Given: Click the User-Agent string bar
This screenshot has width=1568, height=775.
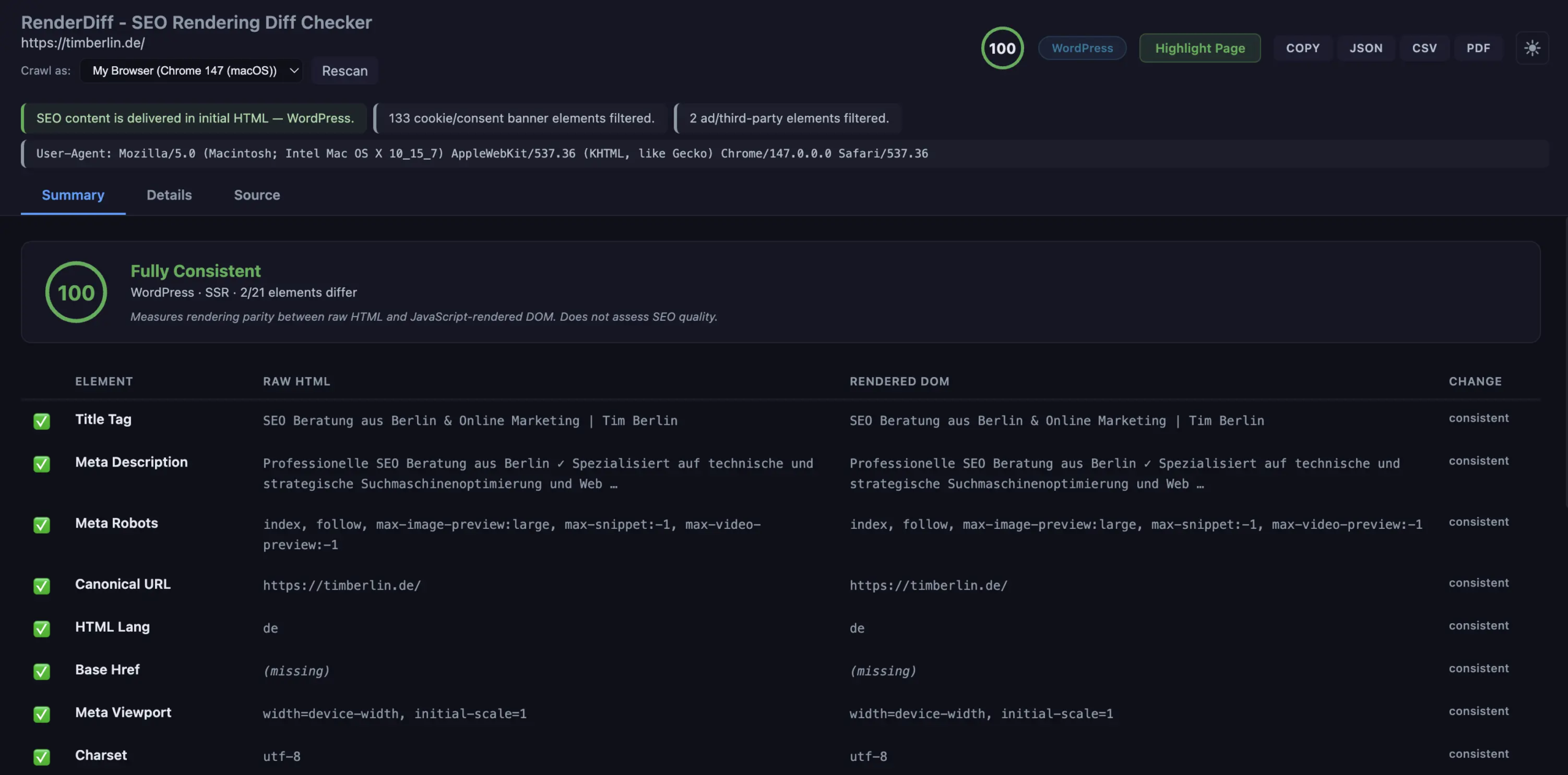Looking at the screenshot, I should tap(784, 153).
